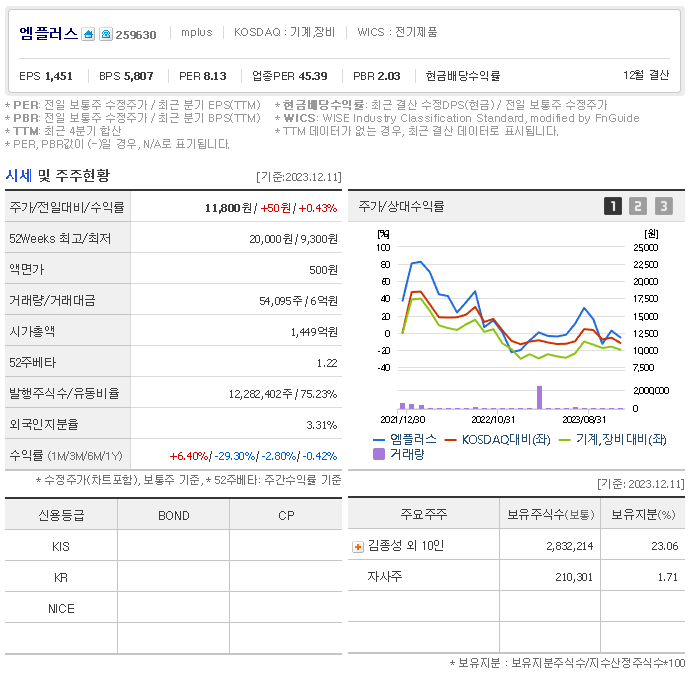Click the -29.30% three-month return
The width and height of the screenshot is (691, 676).
click(x=234, y=456)
